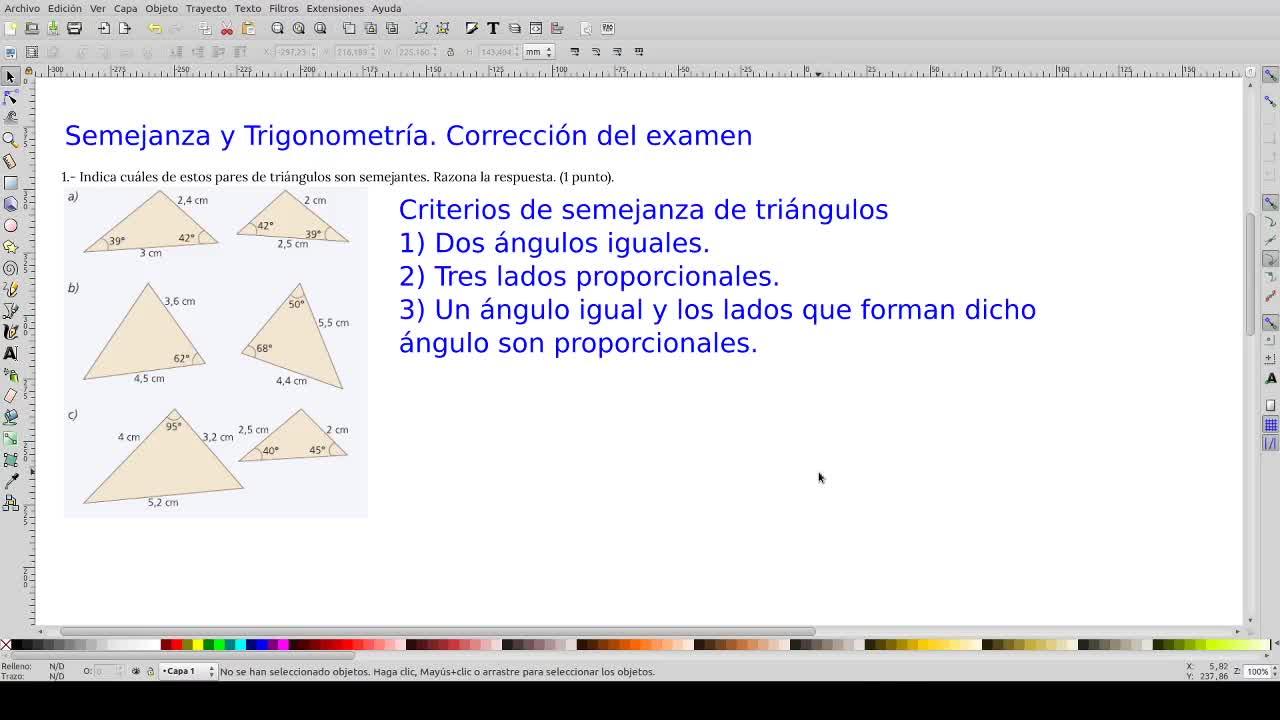This screenshot has height=720, width=1280.
Task: Open the mm units dropdown
Action: (538, 52)
